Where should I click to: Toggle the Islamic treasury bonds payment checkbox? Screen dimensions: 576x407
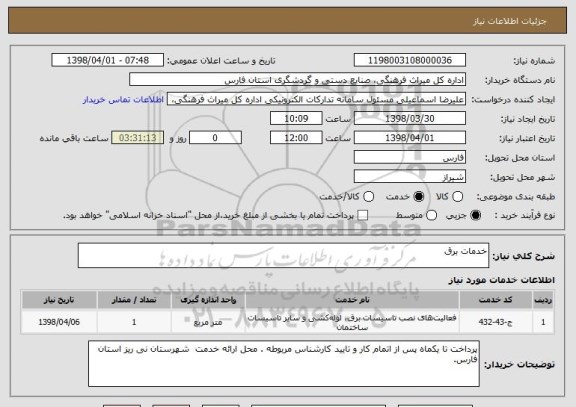tap(363, 216)
